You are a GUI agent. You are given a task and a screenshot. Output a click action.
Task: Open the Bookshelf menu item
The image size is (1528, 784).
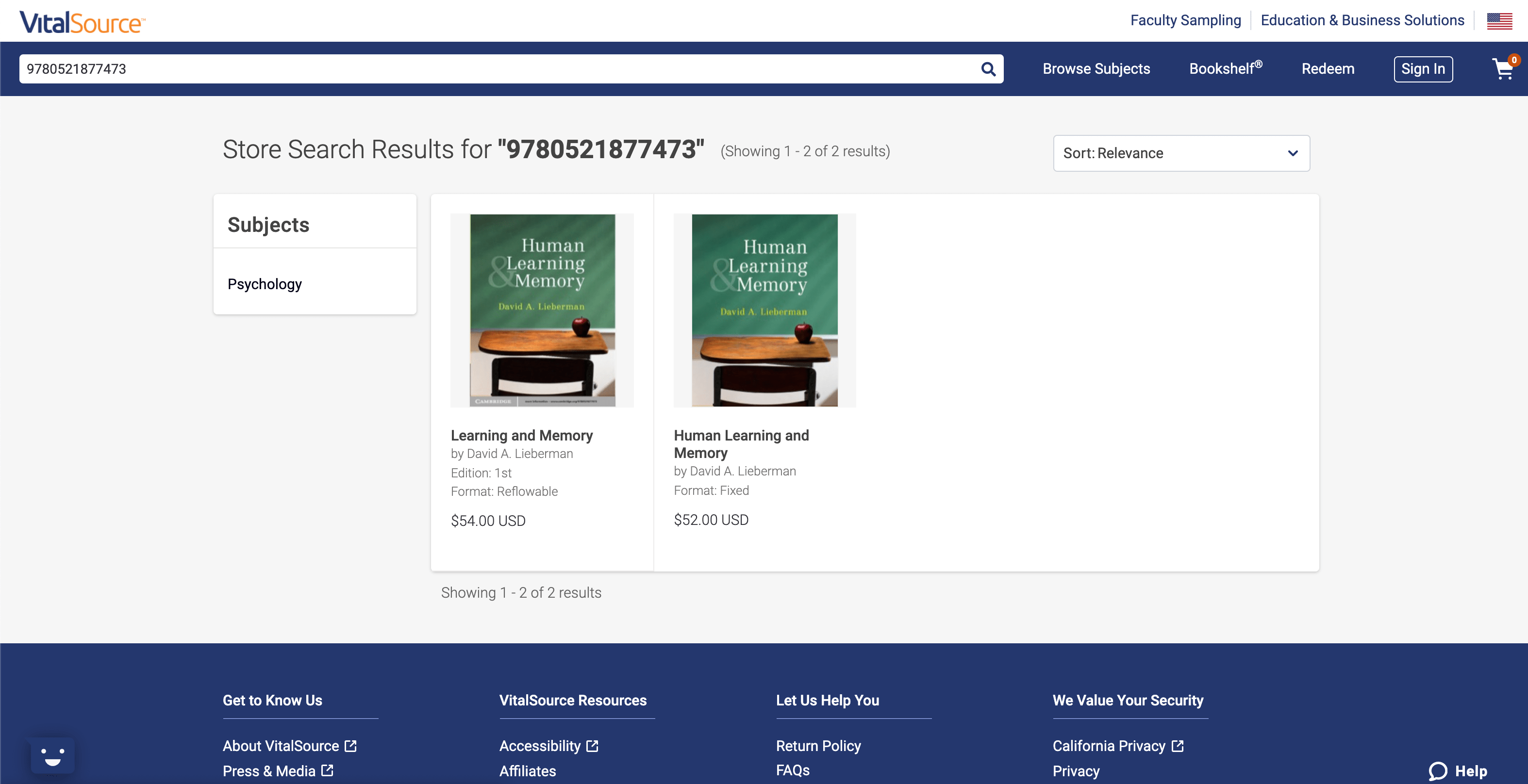click(x=1225, y=69)
